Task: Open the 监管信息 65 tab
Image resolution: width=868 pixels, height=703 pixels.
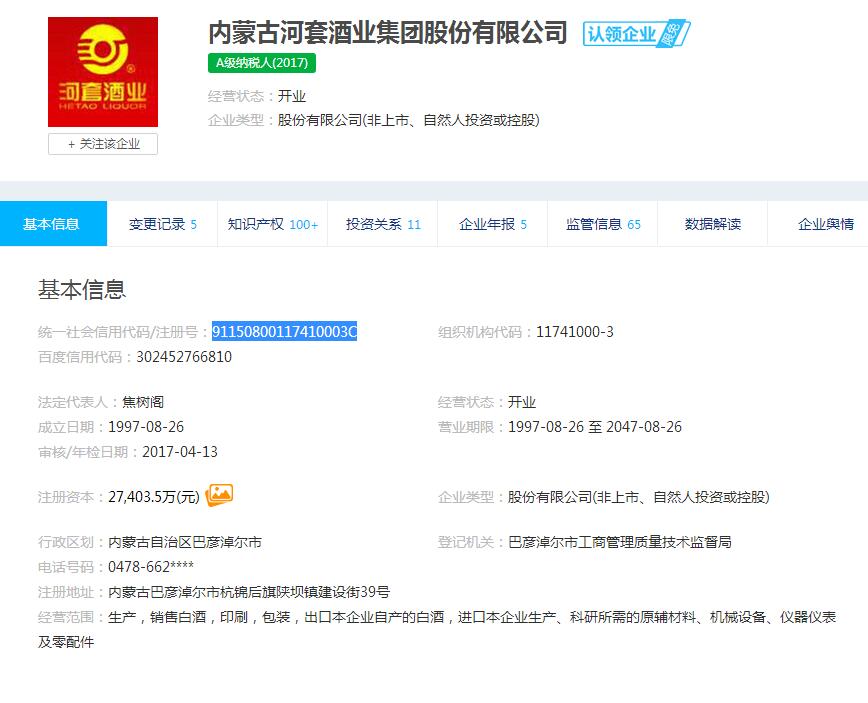Action: (x=602, y=224)
